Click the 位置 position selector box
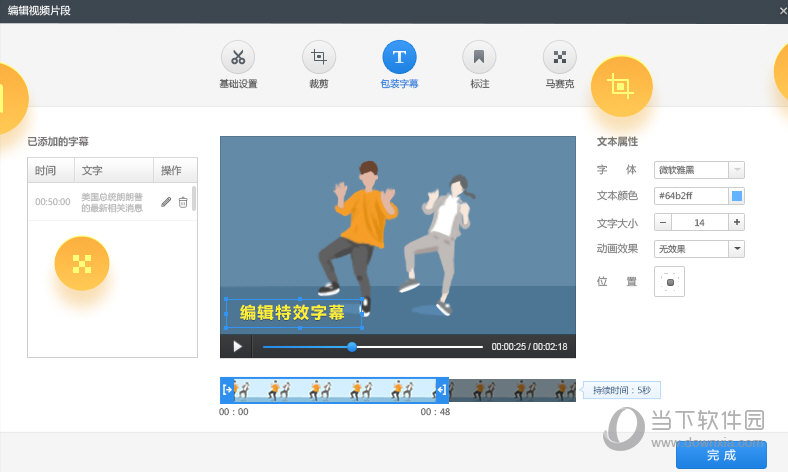 tap(669, 282)
